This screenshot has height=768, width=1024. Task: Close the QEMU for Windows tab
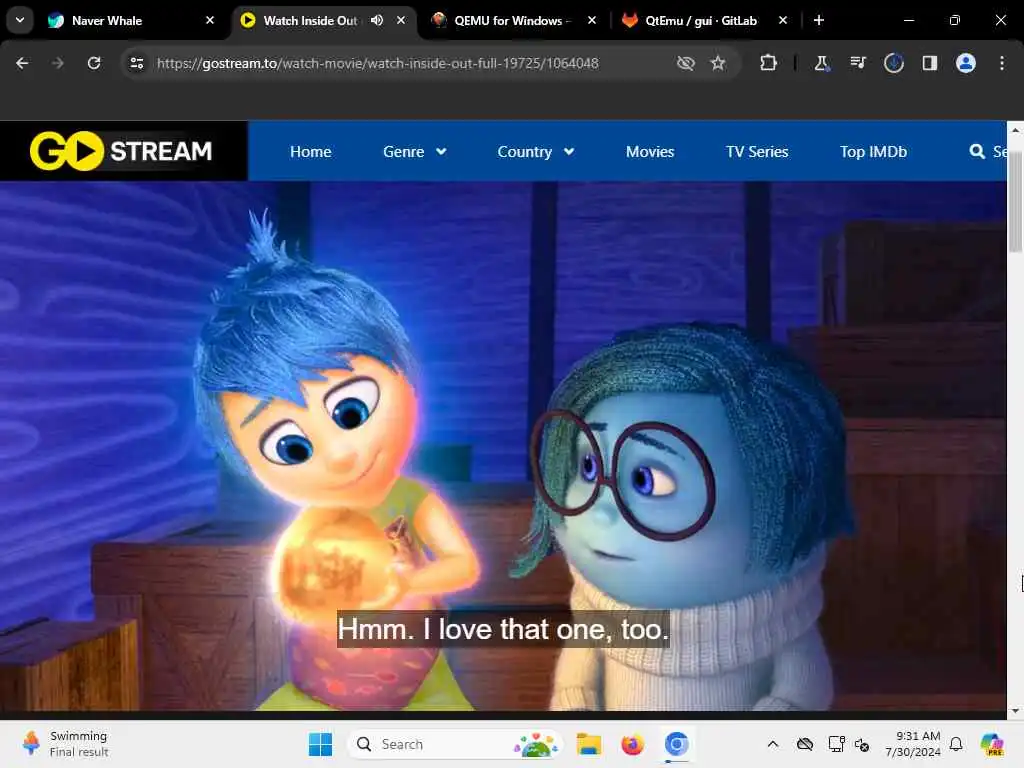tap(592, 20)
